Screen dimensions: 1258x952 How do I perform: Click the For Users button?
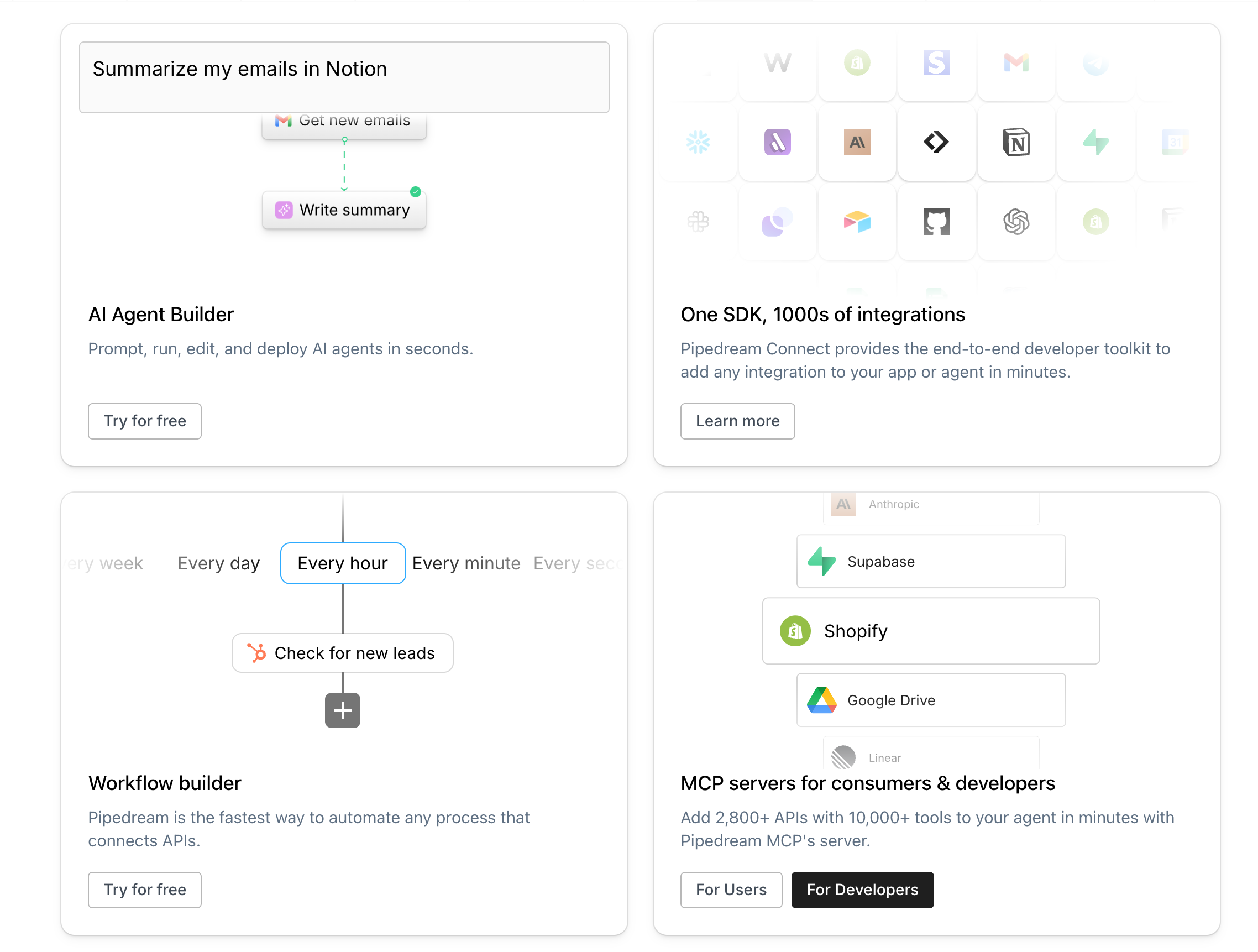(731, 890)
